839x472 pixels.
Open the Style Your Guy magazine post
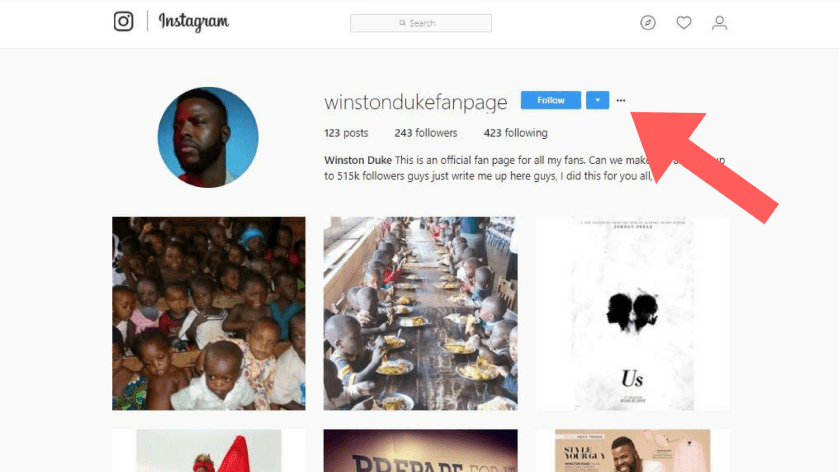(x=632, y=451)
